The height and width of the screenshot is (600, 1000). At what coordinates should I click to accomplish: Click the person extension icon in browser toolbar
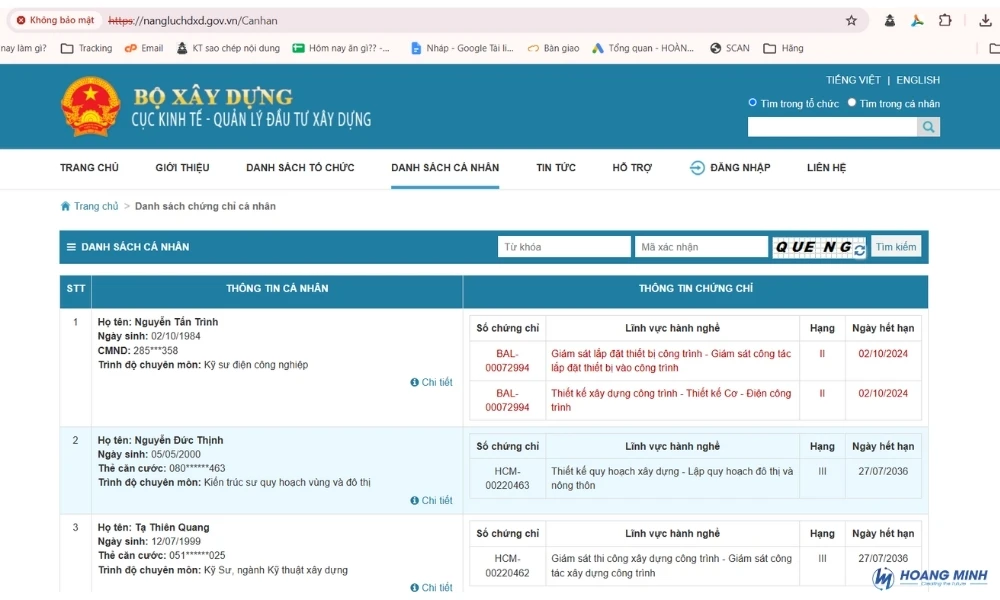coord(890,20)
